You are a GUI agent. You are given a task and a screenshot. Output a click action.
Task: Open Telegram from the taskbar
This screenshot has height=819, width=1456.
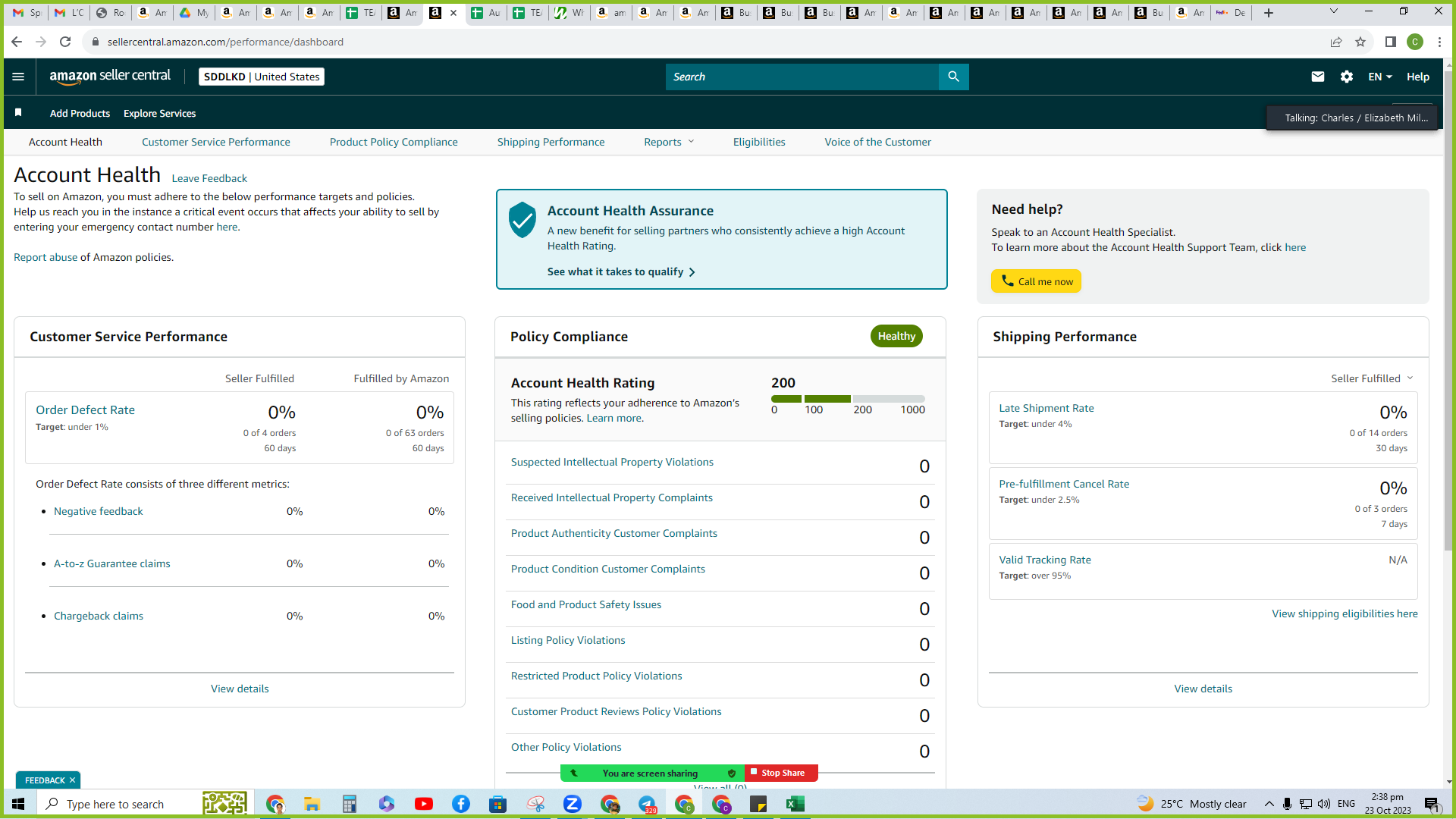pyautogui.click(x=647, y=804)
